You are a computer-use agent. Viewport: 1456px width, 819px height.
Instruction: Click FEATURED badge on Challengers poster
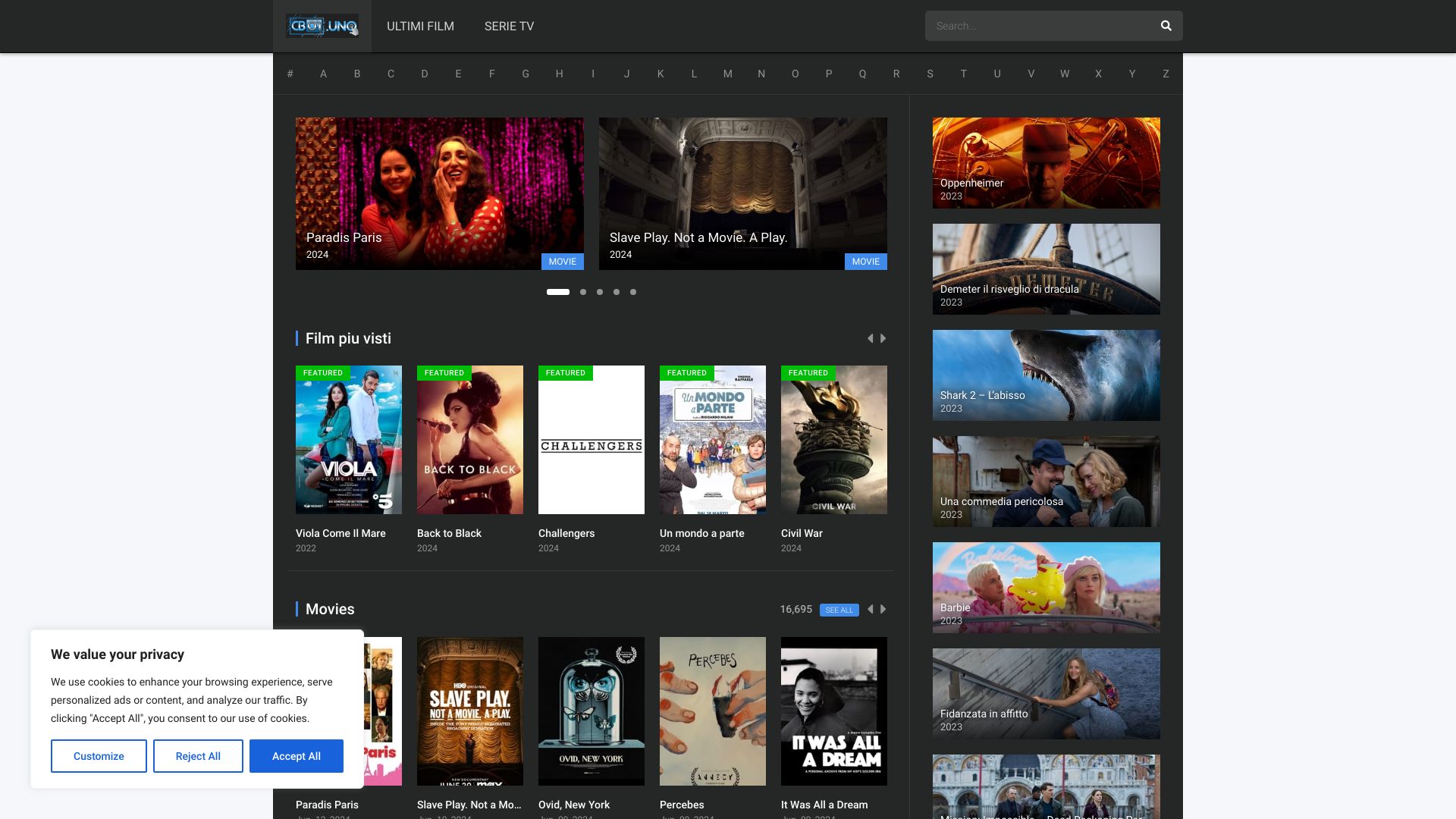(566, 373)
